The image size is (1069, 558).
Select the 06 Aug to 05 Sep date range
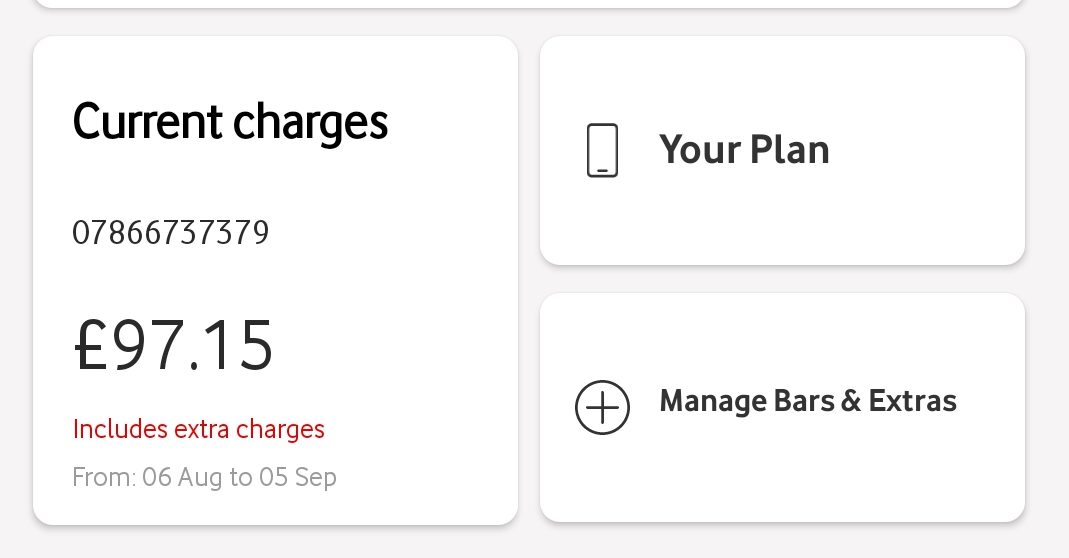pyautogui.click(x=239, y=477)
